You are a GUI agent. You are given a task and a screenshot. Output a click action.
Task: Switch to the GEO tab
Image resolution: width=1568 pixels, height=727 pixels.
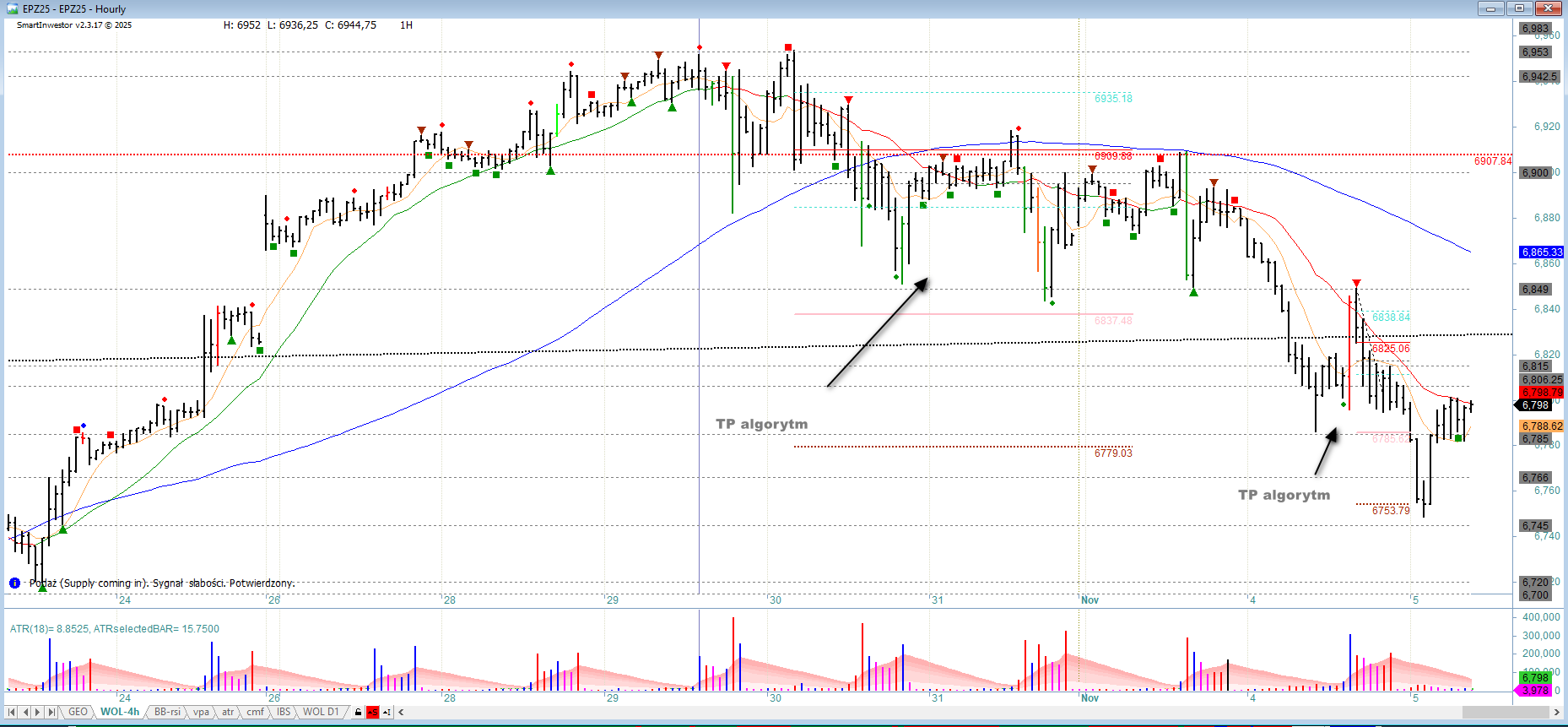tap(78, 712)
